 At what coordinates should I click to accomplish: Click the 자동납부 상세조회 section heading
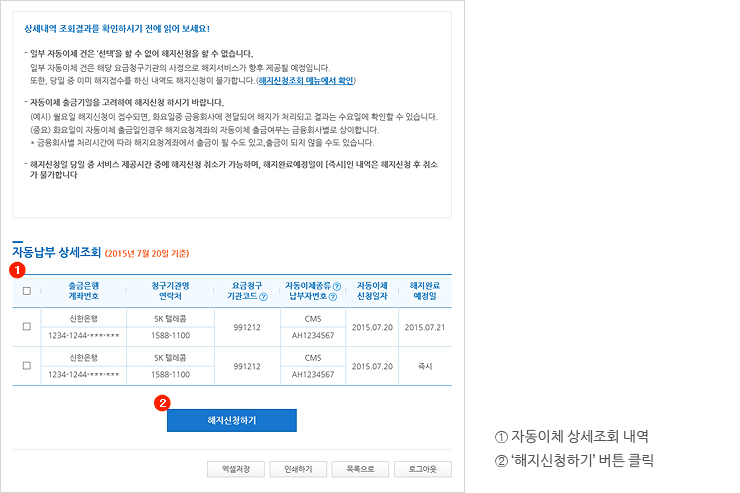56,252
